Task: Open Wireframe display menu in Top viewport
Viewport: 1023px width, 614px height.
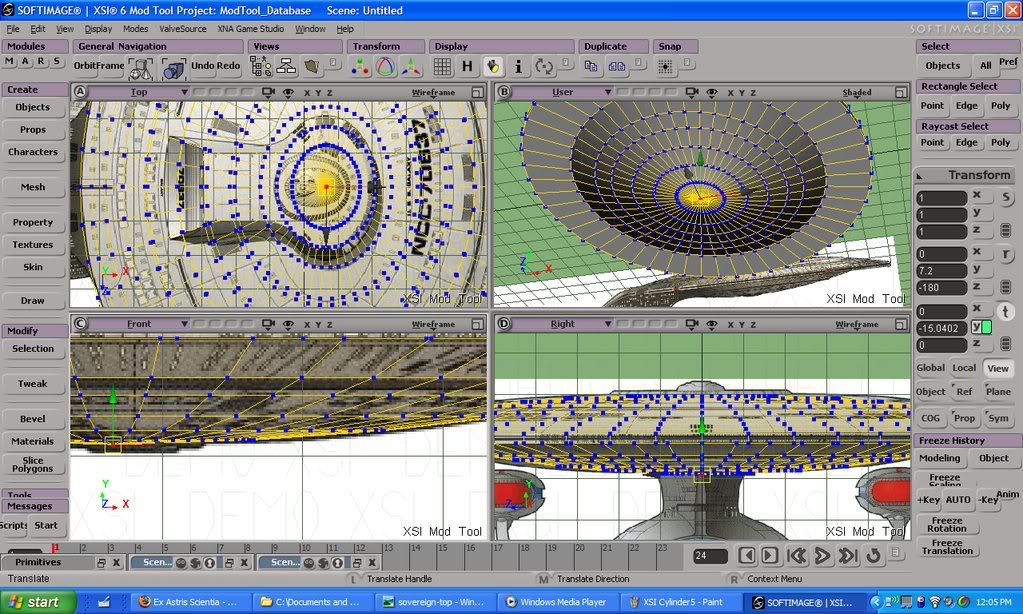Action: coord(433,93)
